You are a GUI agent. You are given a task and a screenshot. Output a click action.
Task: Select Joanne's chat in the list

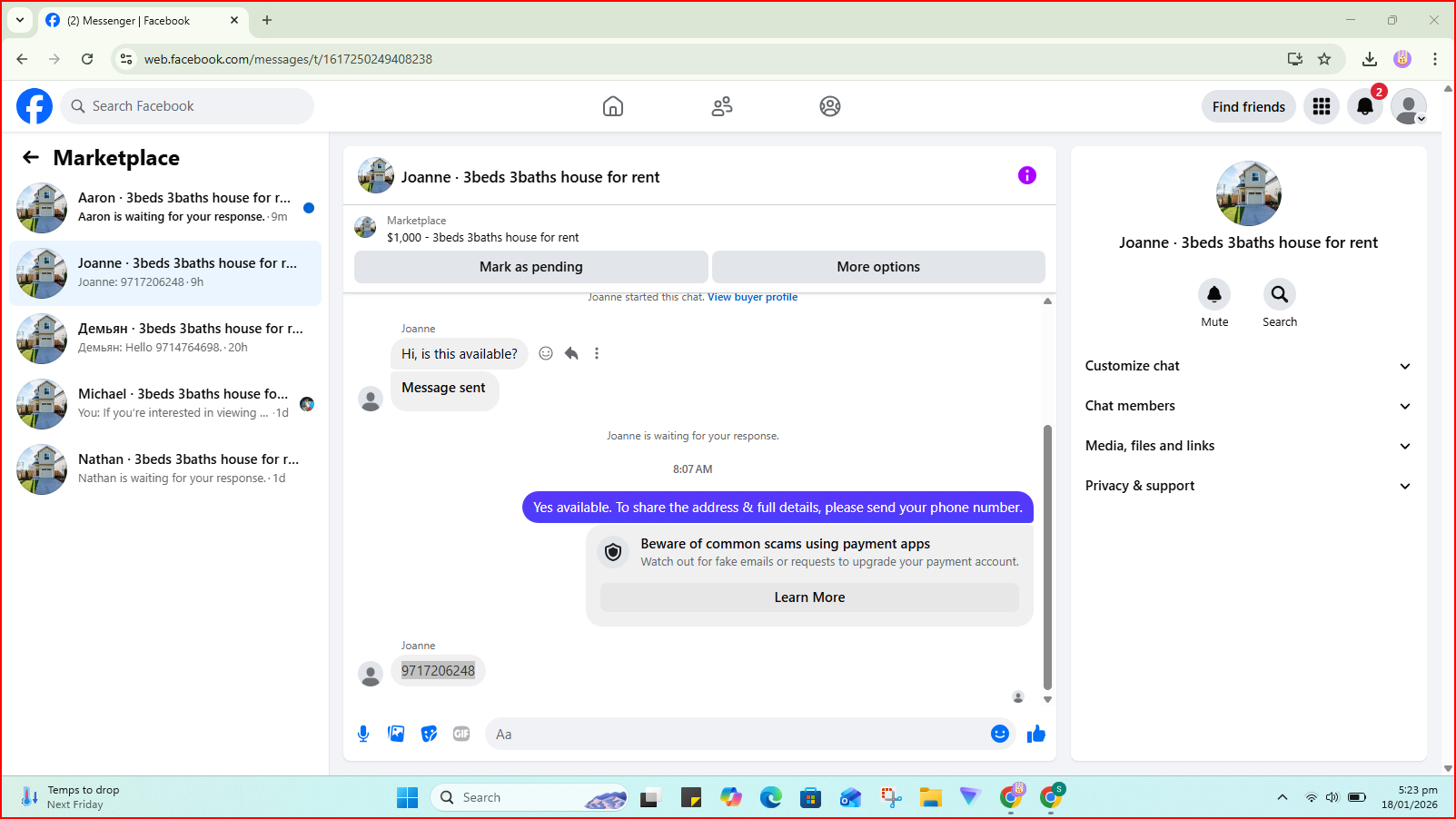coord(165,273)
